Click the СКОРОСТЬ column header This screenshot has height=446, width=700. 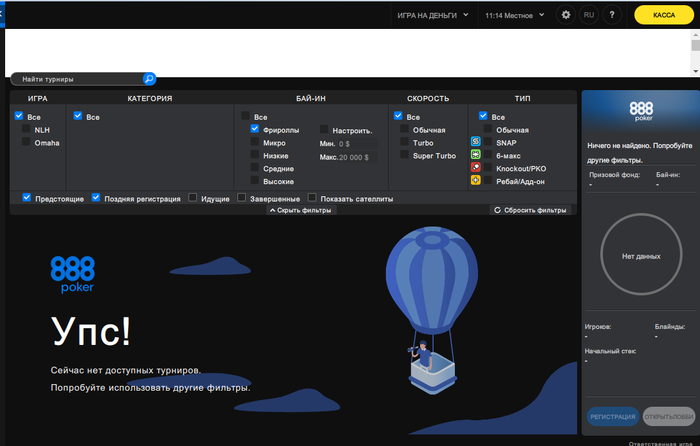click(428, 98)
